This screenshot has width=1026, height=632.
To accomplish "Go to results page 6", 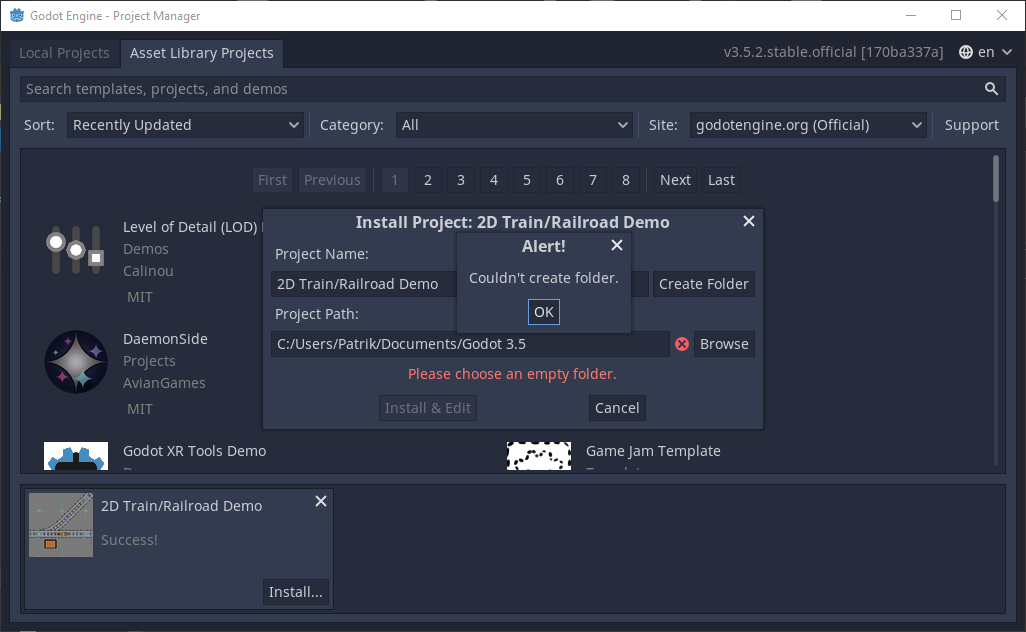I will pyautogui.click(x=559, y=180).
